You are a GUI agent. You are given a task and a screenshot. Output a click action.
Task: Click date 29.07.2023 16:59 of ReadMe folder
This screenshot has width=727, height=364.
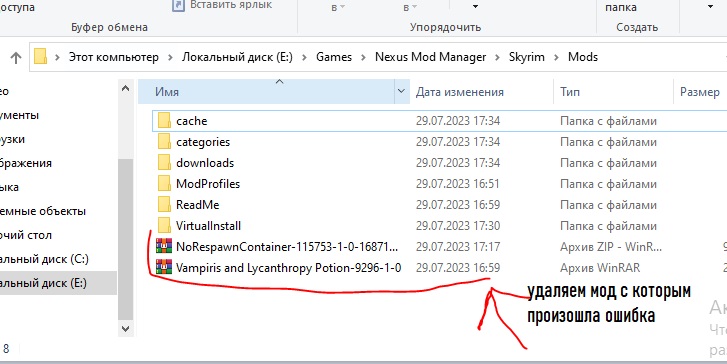(x=458, y=204)
